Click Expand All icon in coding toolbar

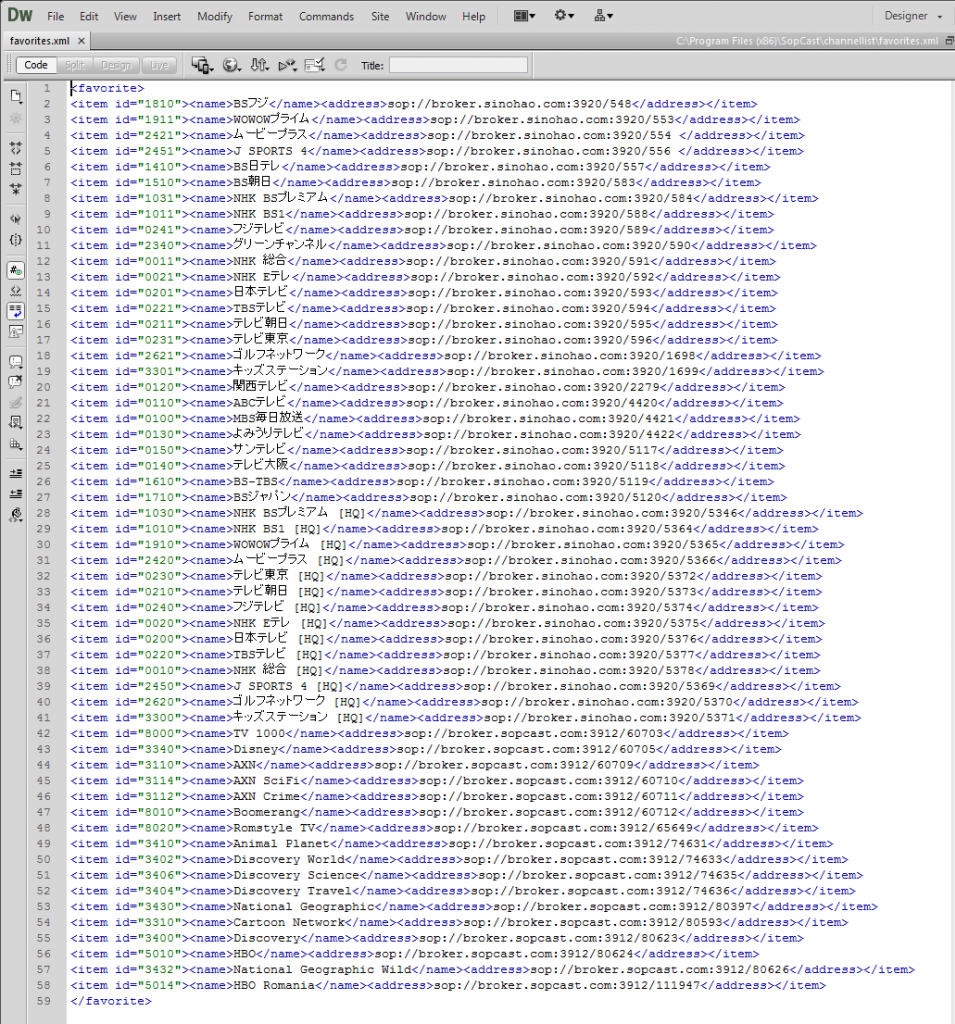coord(16,187)
